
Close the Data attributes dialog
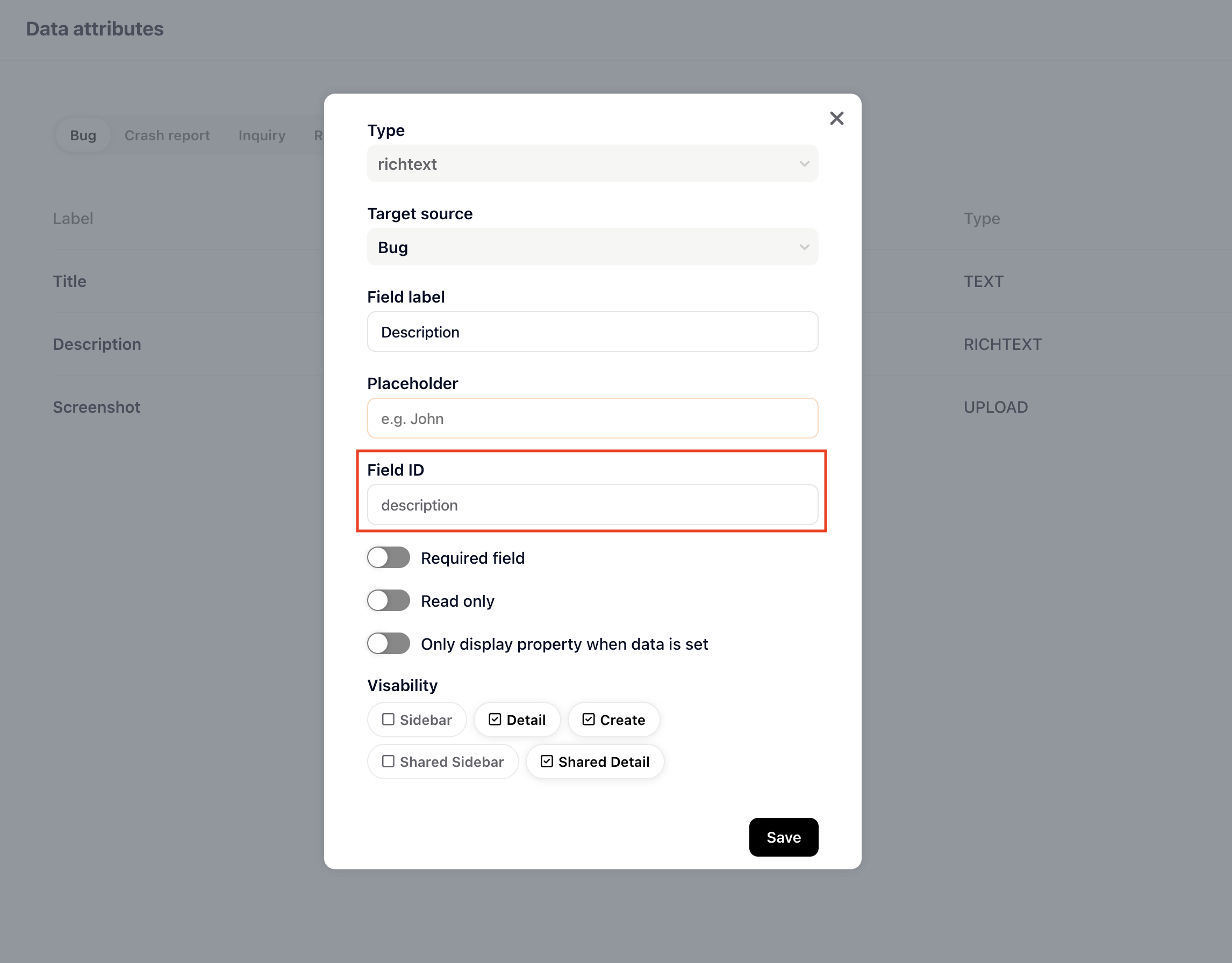click(836, 118)
